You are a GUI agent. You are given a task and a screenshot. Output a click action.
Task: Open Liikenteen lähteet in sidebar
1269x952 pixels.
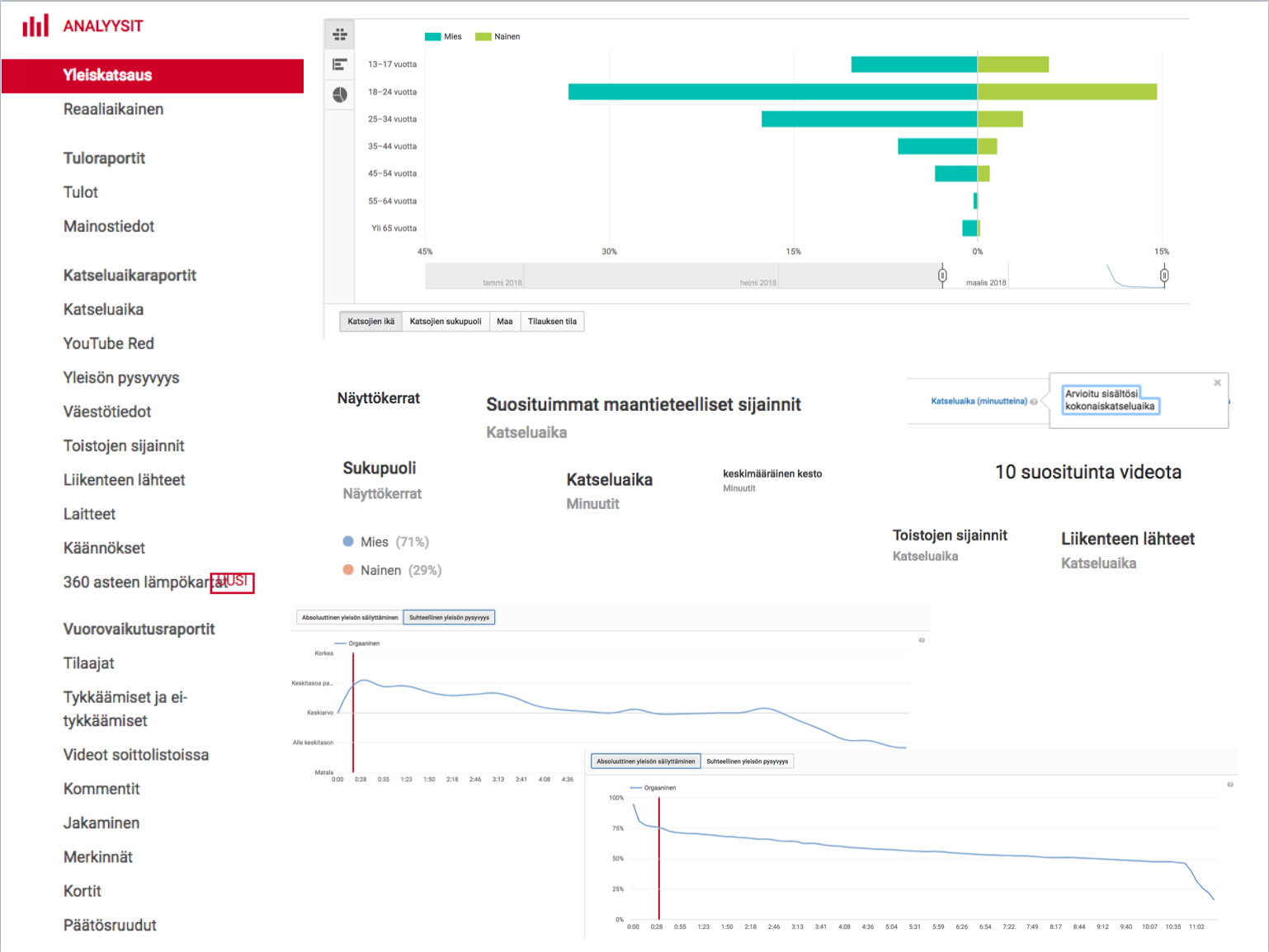[x=124, y=480]
